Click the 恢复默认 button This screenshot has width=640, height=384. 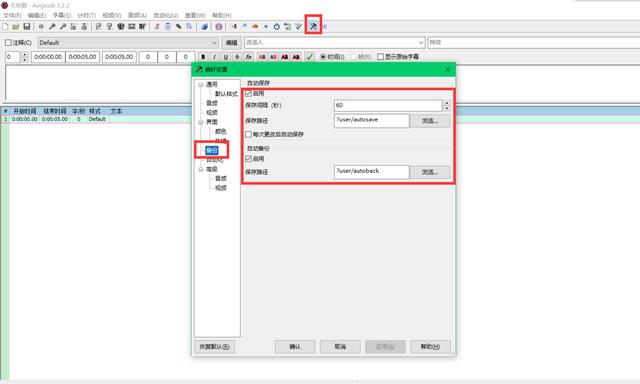pyautogui.click(x=215, y=346)
